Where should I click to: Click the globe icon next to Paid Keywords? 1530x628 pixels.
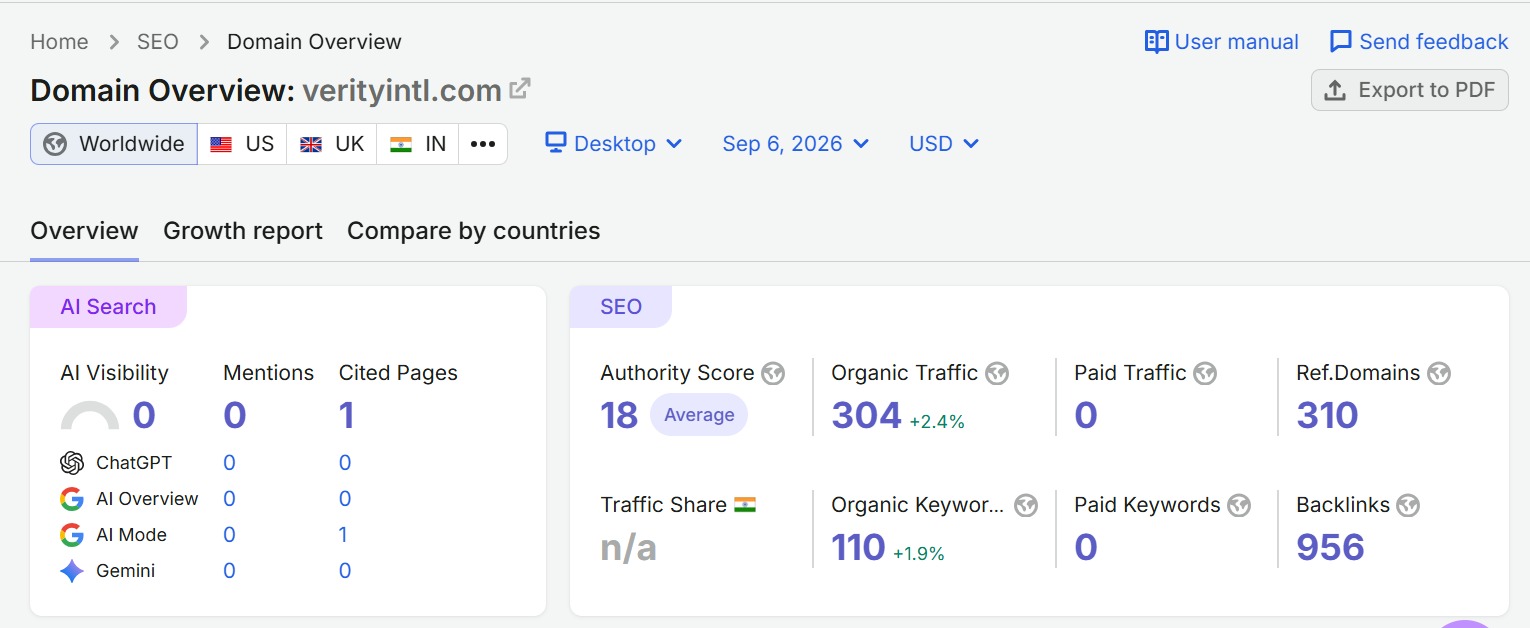coord(1239,506)
